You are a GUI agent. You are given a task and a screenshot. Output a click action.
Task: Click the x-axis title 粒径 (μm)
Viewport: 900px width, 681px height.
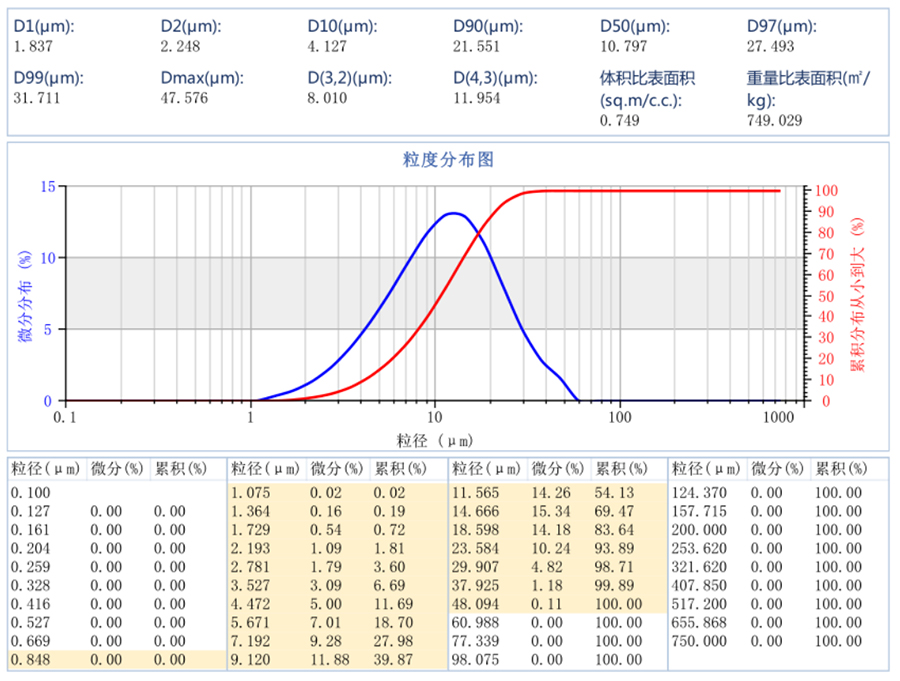434,439
